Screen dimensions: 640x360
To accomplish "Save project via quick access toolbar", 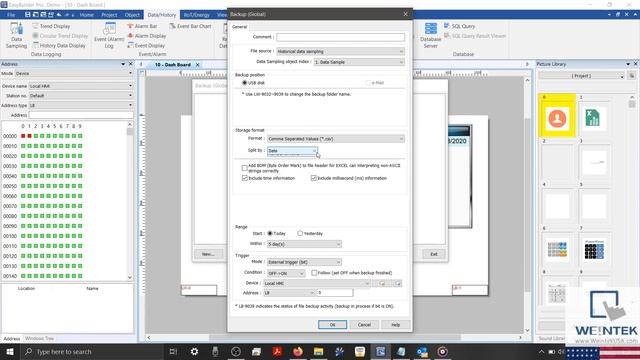I will pyautogui.click(x=27, y=15).
